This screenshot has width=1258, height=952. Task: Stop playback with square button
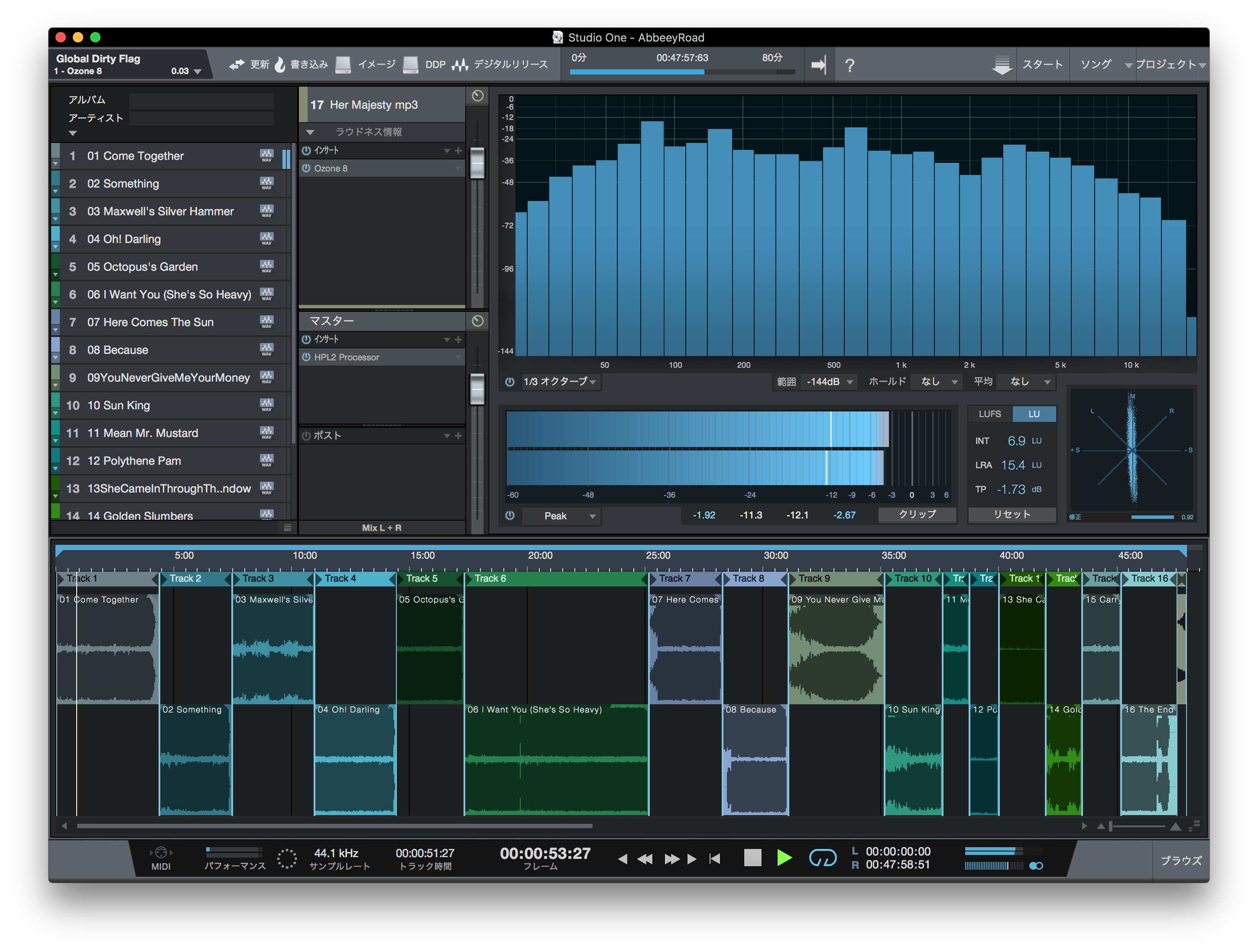click(752, 858)
